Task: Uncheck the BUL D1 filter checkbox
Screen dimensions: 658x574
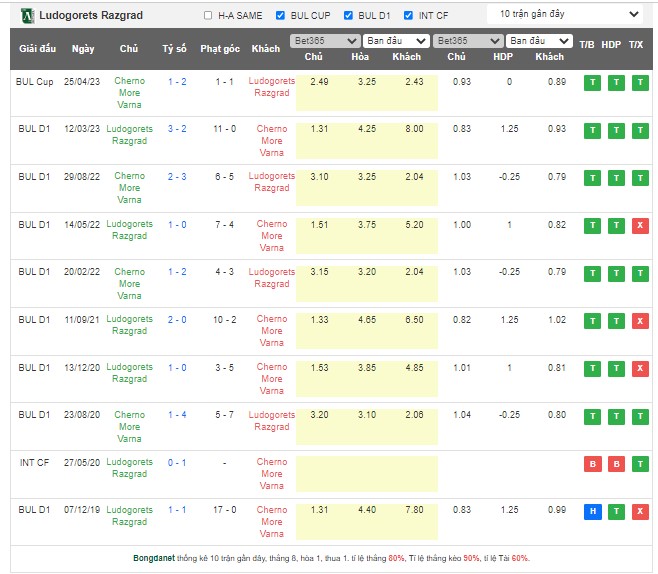Action: [348, 16]
